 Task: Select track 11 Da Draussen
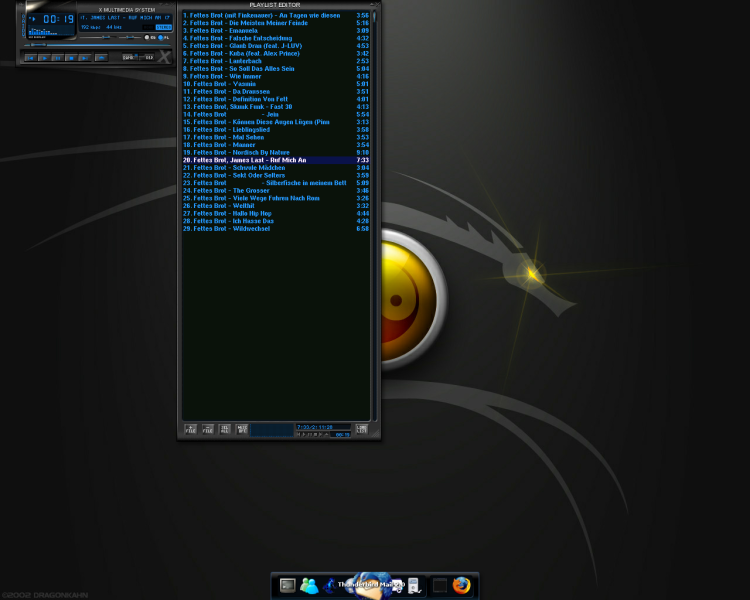tap(276, 91)
